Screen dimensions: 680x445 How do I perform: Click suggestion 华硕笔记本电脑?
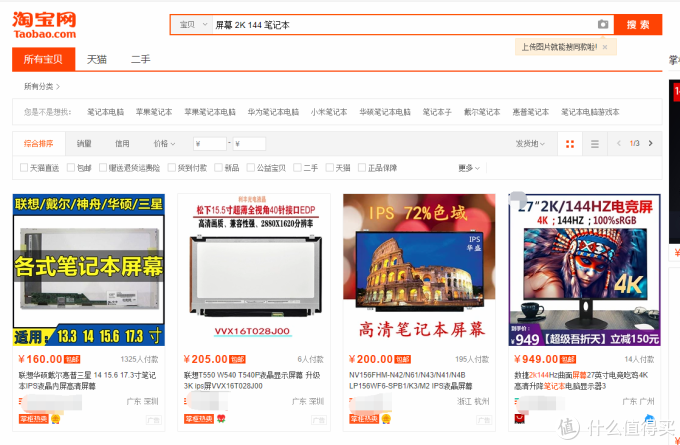(x=385, y=112)
